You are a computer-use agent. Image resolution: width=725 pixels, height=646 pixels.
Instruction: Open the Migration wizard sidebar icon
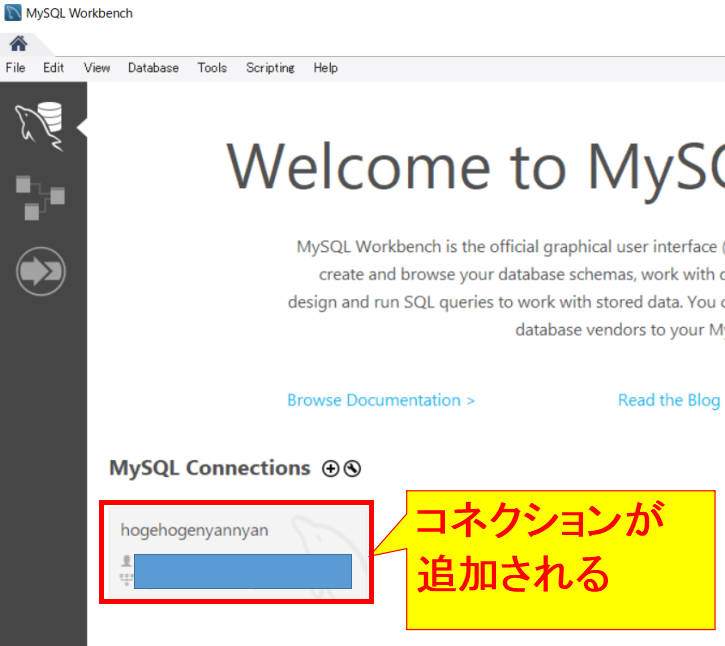(40, 270)
